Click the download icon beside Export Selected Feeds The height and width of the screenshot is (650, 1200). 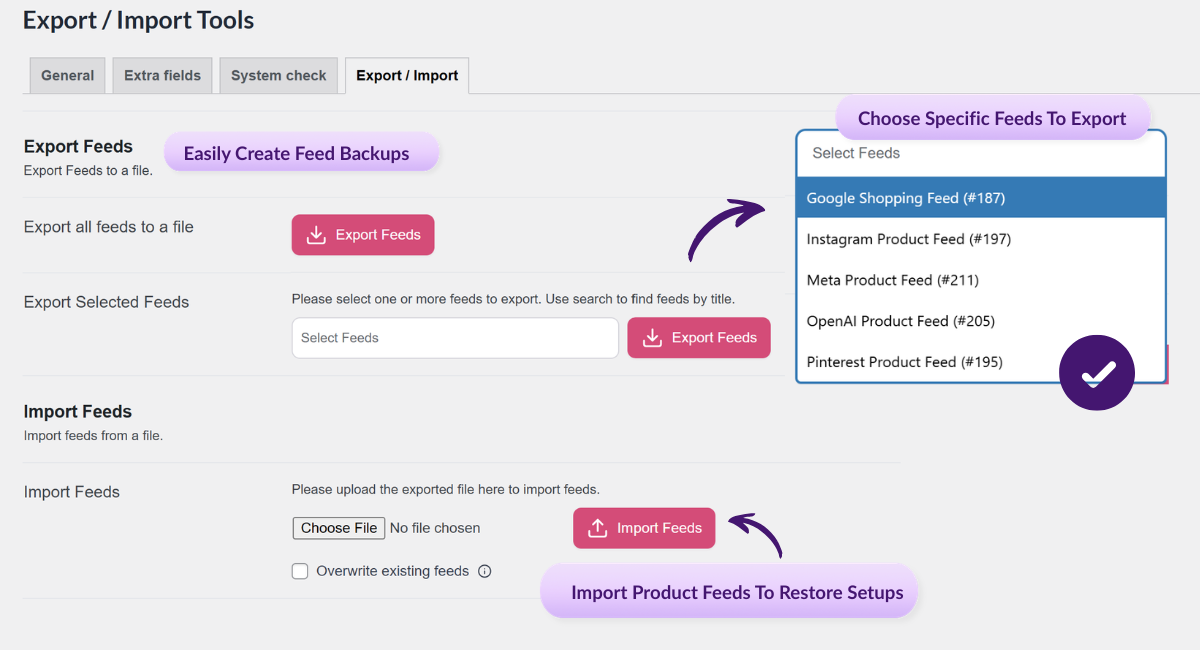pyautogui.click(x=653, y=337)
